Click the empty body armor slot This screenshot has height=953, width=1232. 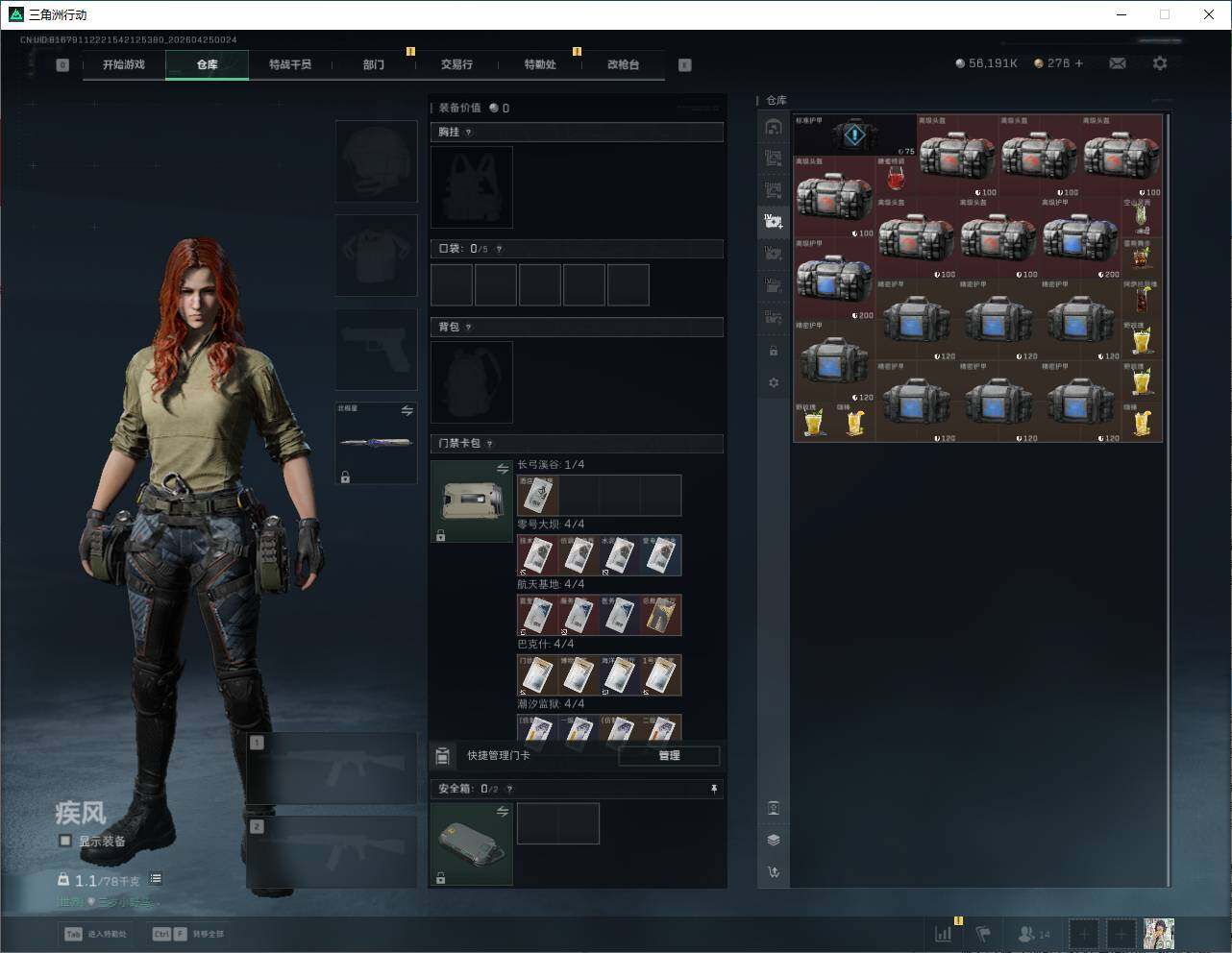[x=376, y=256]
